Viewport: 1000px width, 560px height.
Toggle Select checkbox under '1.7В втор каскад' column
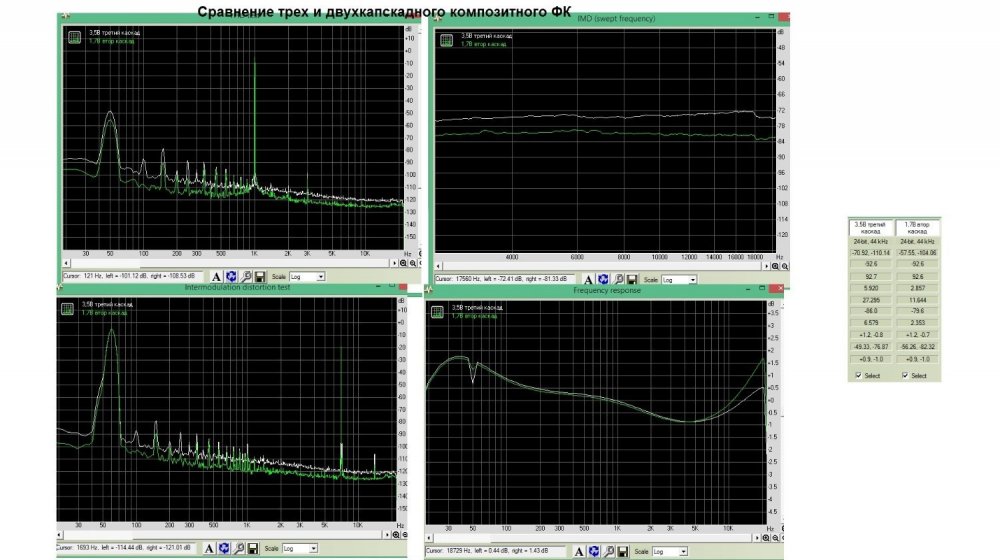[905, 375]
